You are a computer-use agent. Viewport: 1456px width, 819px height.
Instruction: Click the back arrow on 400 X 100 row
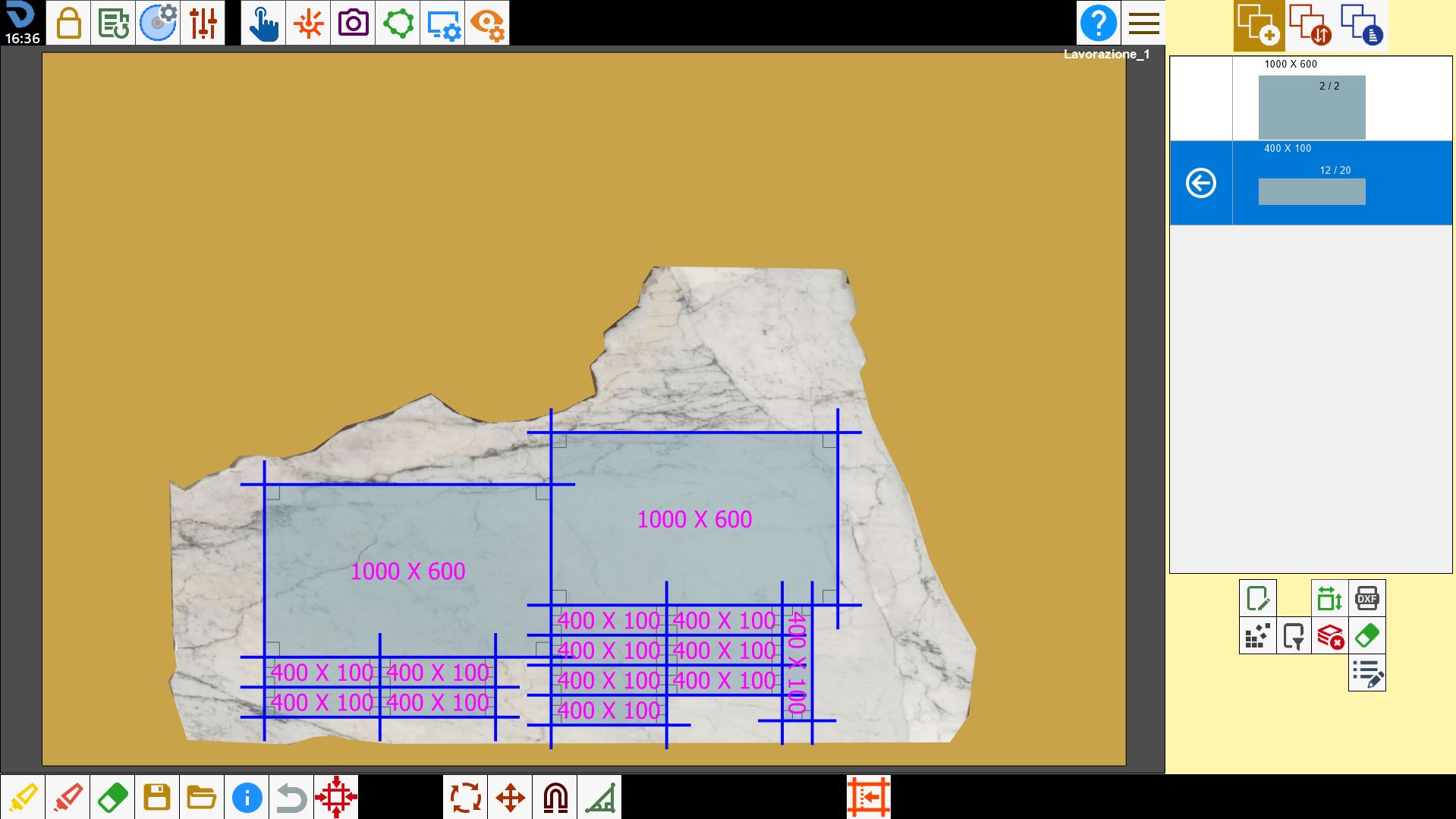(x=1201, y=183)
